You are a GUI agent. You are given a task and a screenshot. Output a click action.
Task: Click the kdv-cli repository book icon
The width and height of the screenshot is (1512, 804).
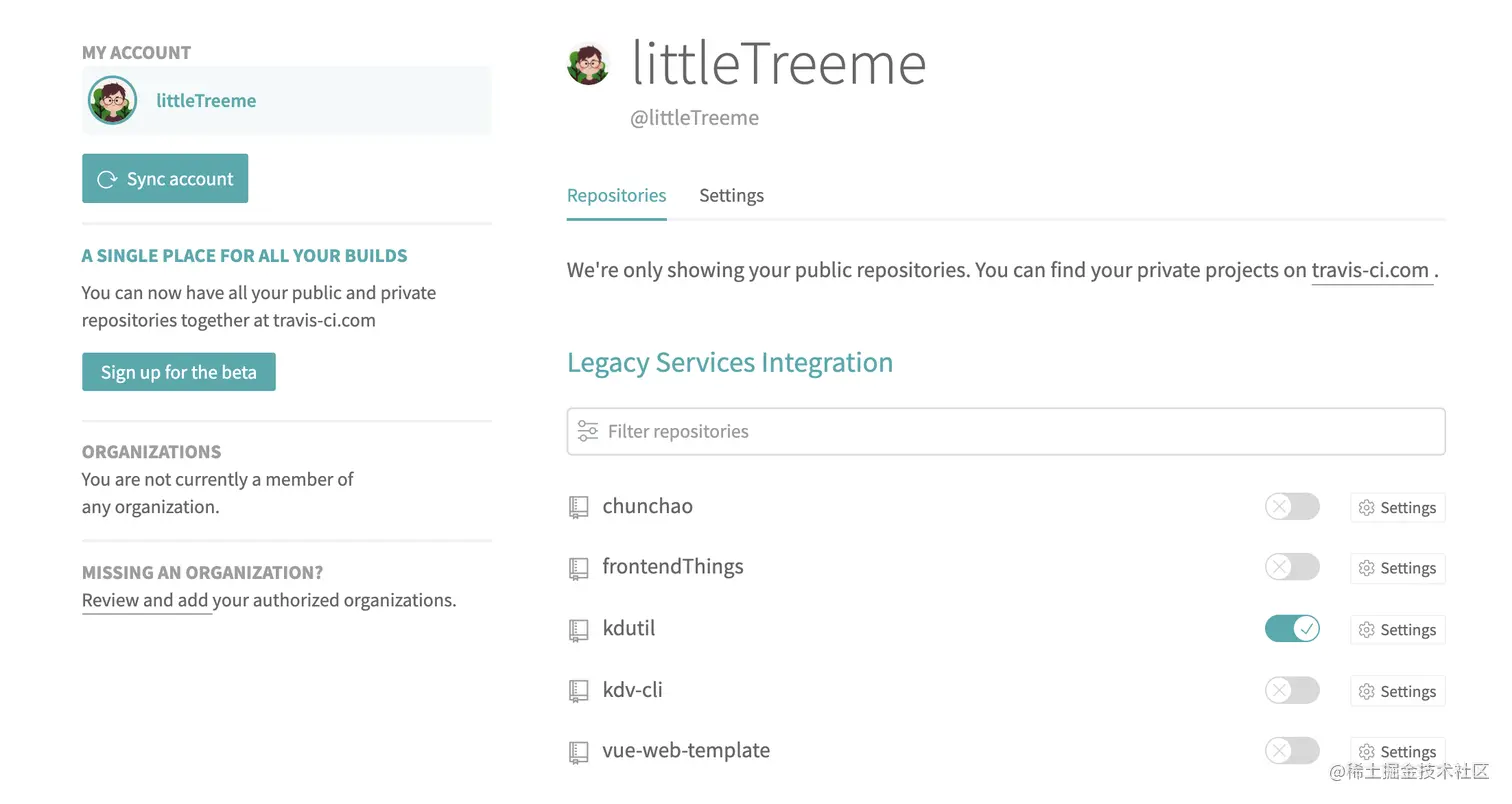click(x=578, y=691)
